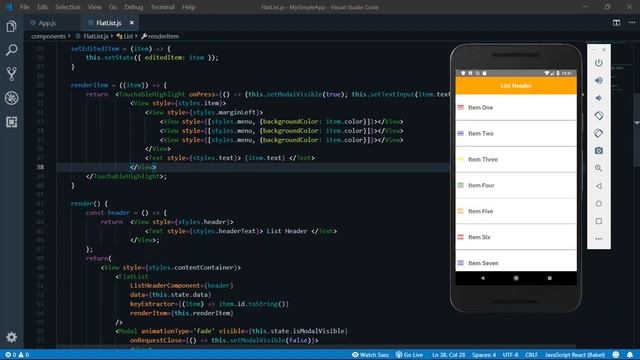Image resolution: width=640 pixels, height=360 pixels.
Task: Minimize the emulator toolbar window
Action: pos(594,49)
